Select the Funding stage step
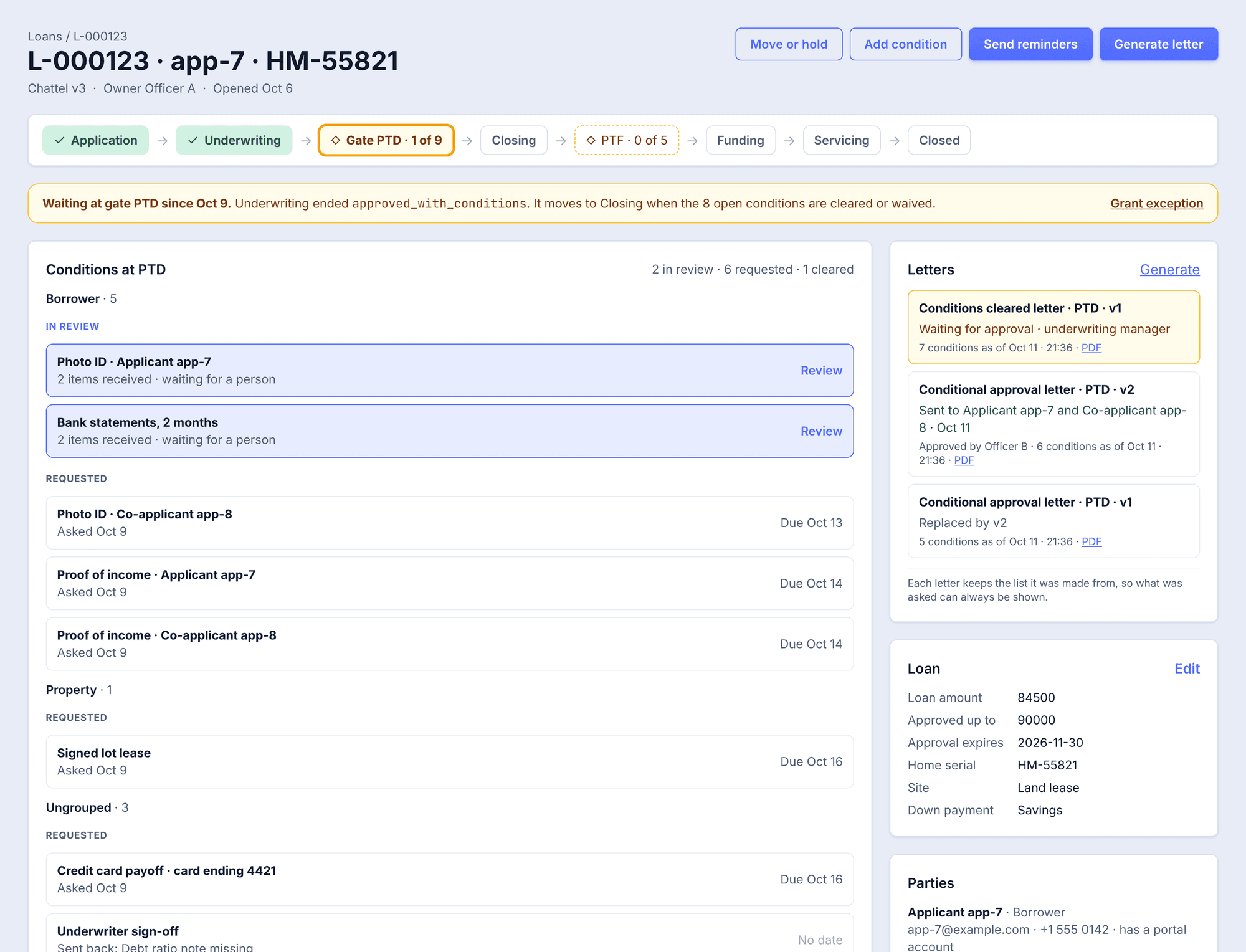 (x=740, y=140)
